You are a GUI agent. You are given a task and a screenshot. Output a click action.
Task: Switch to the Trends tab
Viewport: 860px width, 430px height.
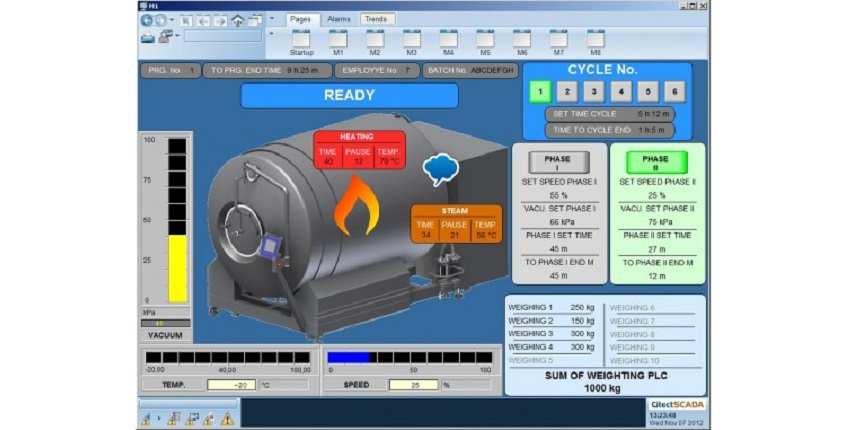376,19
